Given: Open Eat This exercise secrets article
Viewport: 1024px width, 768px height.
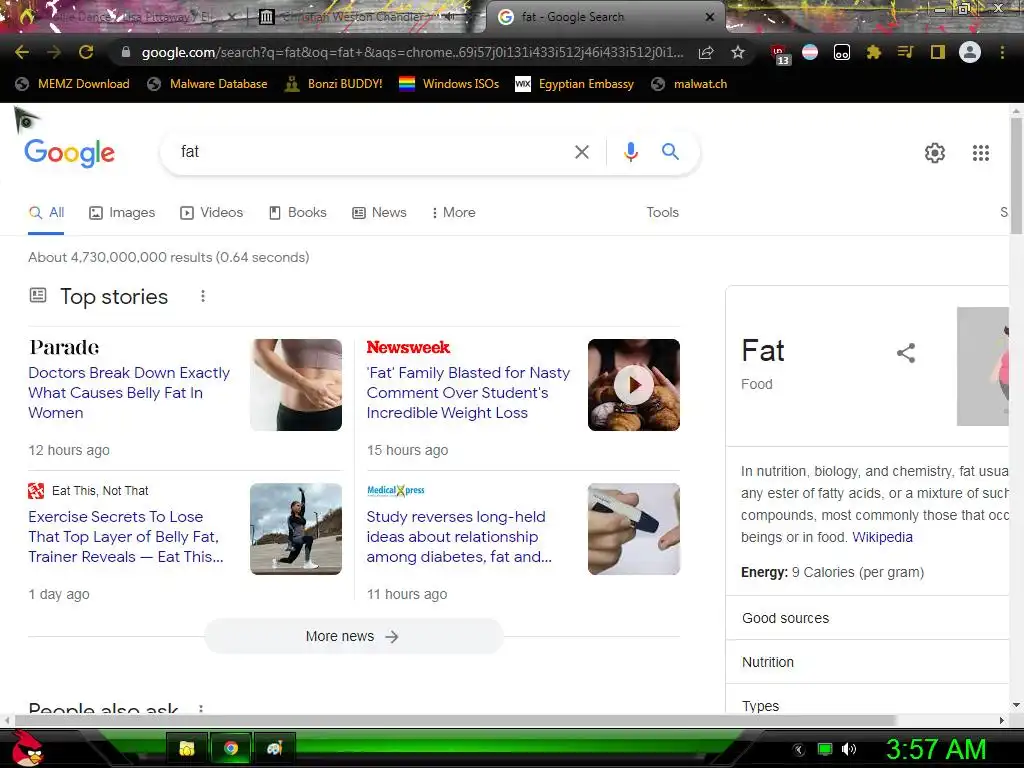Looking at the screenshot, I should point(126,537).
